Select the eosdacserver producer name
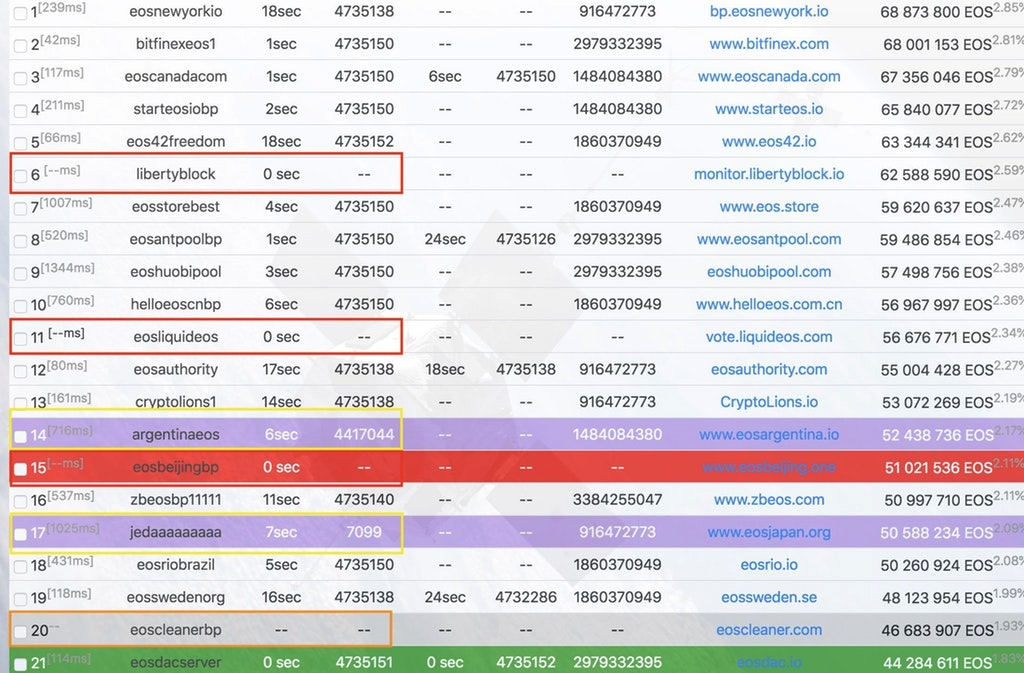 [176, 663]
